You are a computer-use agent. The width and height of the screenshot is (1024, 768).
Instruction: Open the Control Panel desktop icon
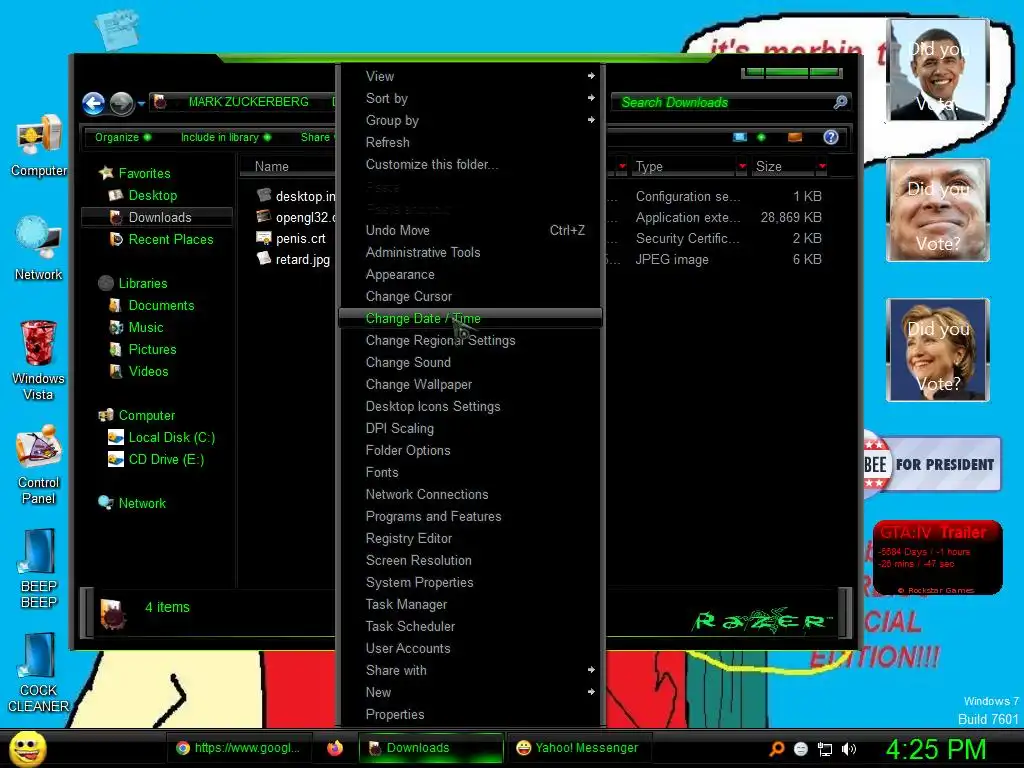coord(39,465)
